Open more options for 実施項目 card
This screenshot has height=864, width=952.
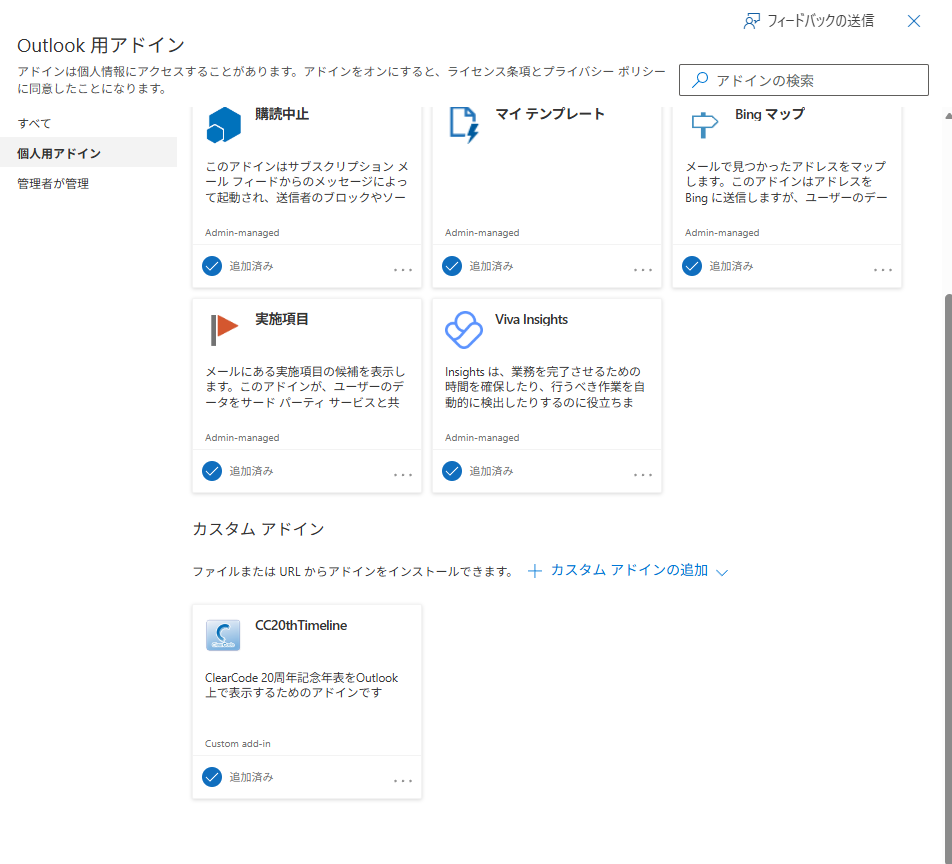[x=403, y=474]
